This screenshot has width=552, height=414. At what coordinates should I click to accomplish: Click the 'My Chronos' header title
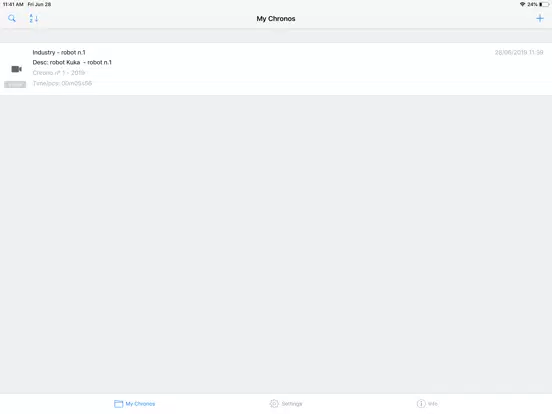pyautogui.click(x=276, y=19)
